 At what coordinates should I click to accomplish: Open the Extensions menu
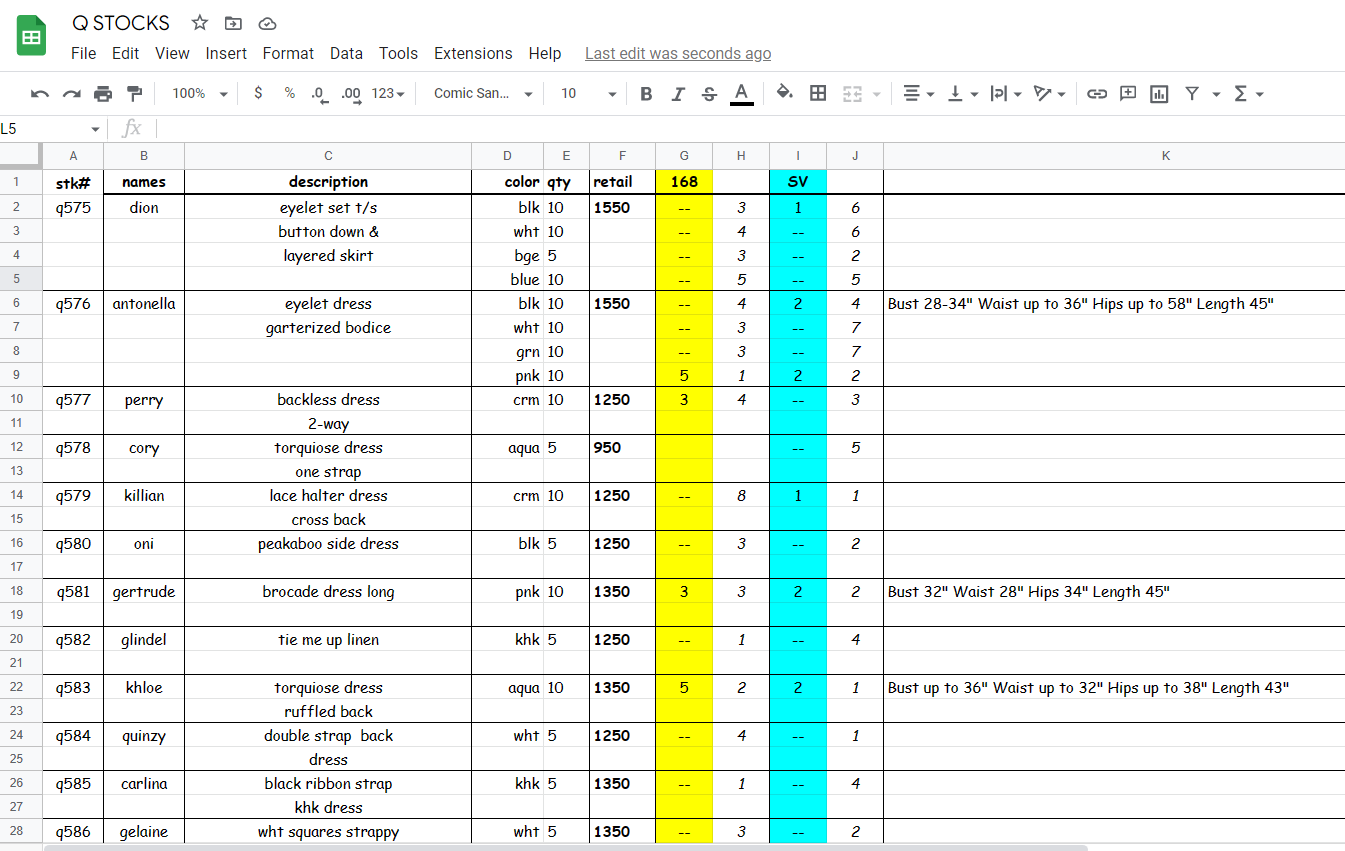[473, 53]
